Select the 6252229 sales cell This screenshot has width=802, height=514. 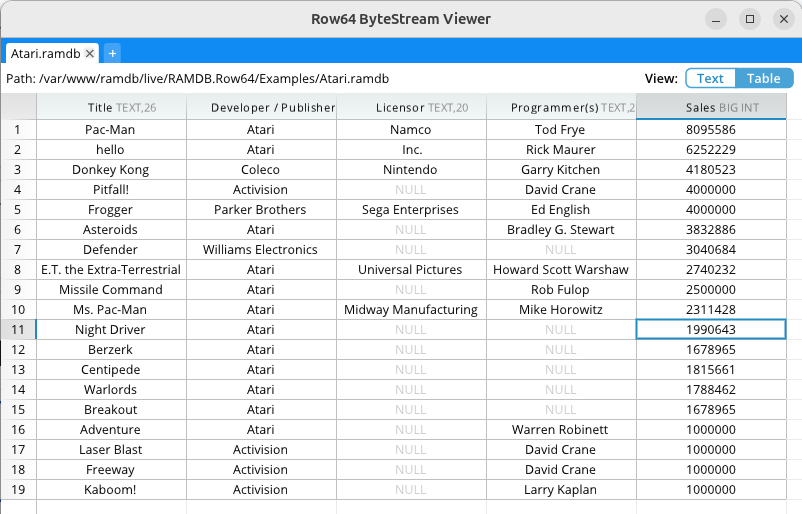coord(711,149)
